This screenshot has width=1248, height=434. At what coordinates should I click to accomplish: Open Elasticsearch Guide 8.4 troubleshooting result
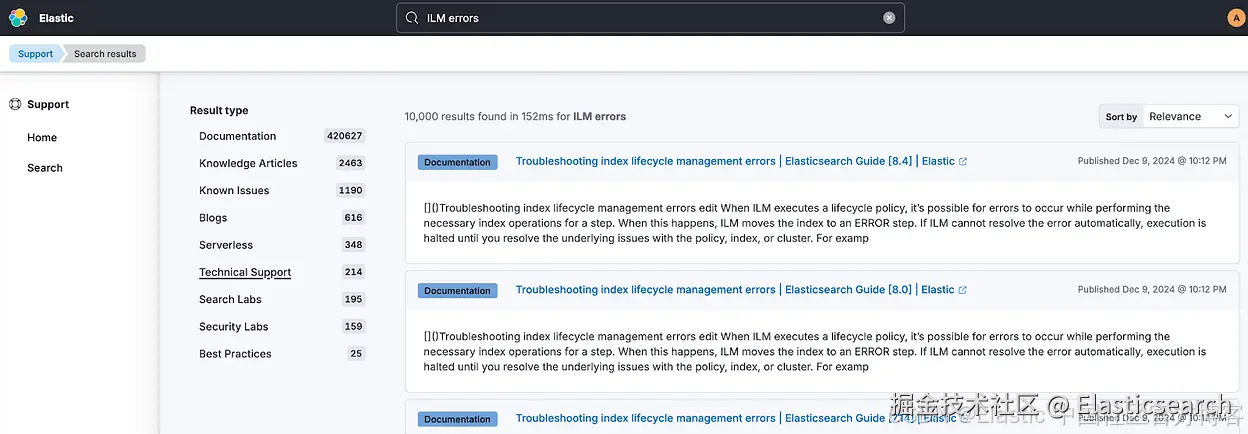pyautogui.click(x=735, y=161)
